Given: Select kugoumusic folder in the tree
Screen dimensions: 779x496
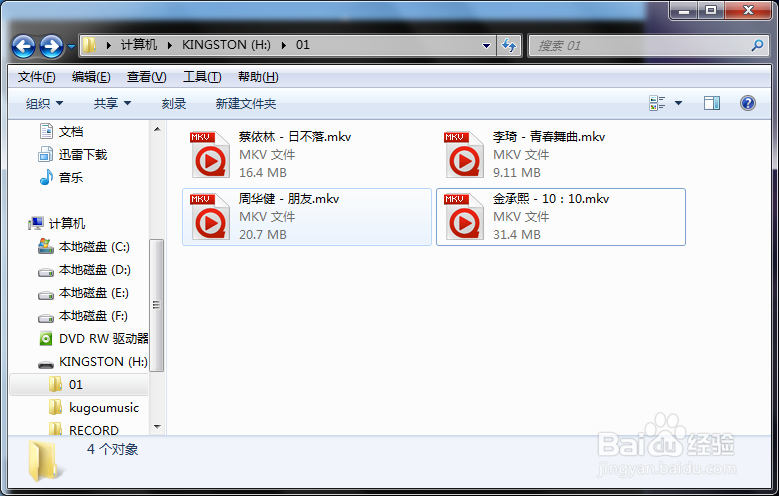Looking at the screenshot, I should coord(104,408).
